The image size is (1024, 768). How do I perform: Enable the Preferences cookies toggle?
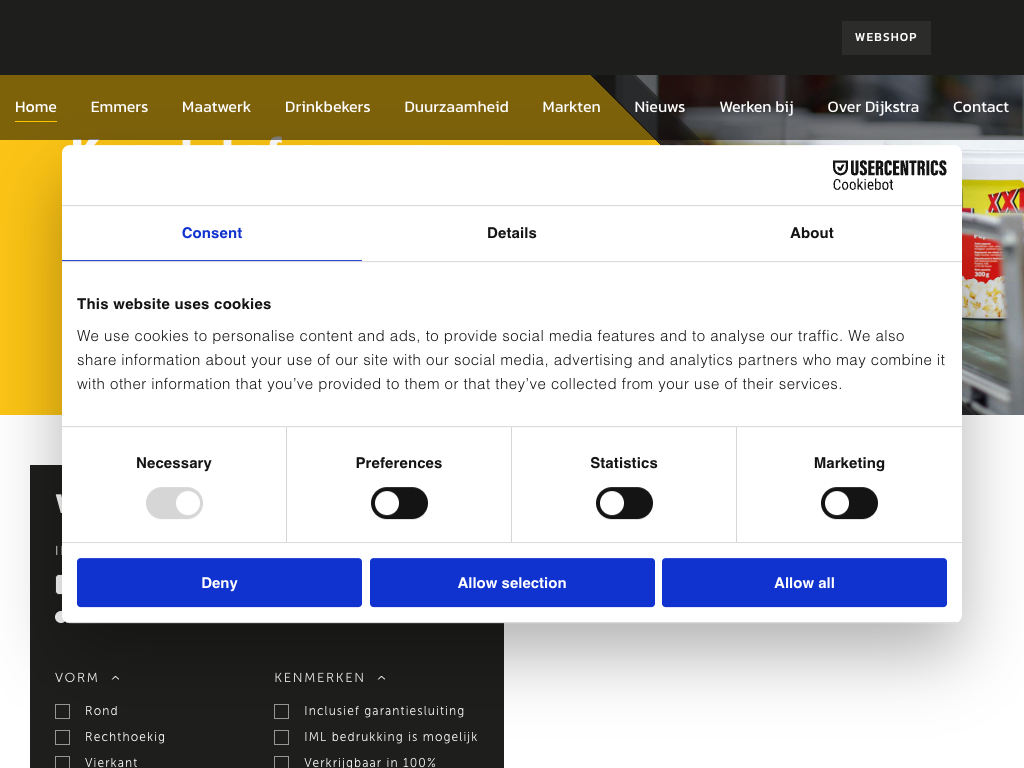399,503
